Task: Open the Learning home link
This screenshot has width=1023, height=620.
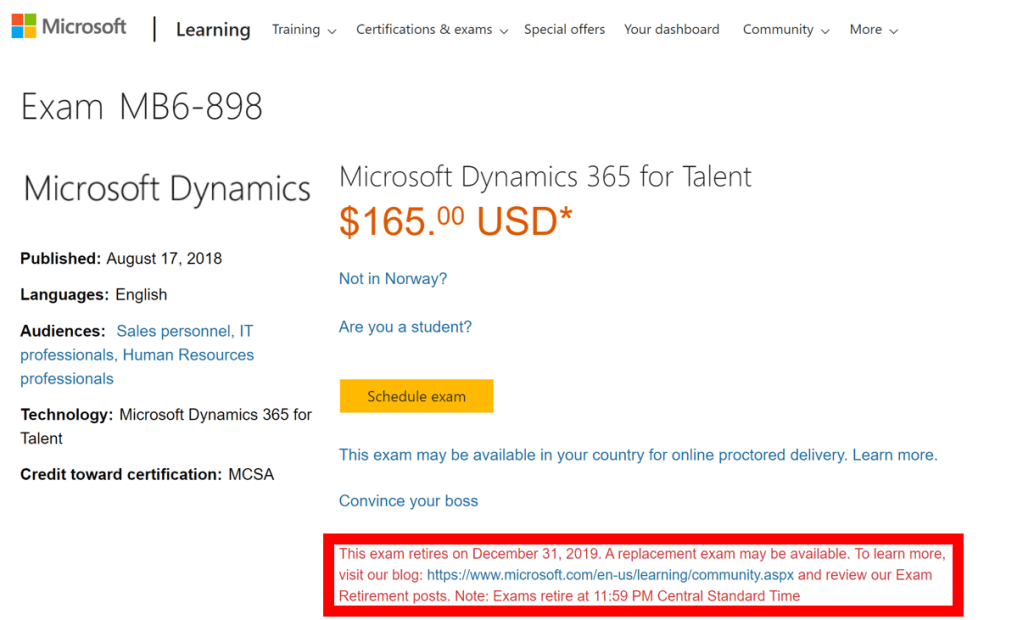Action: coord(213,30)
